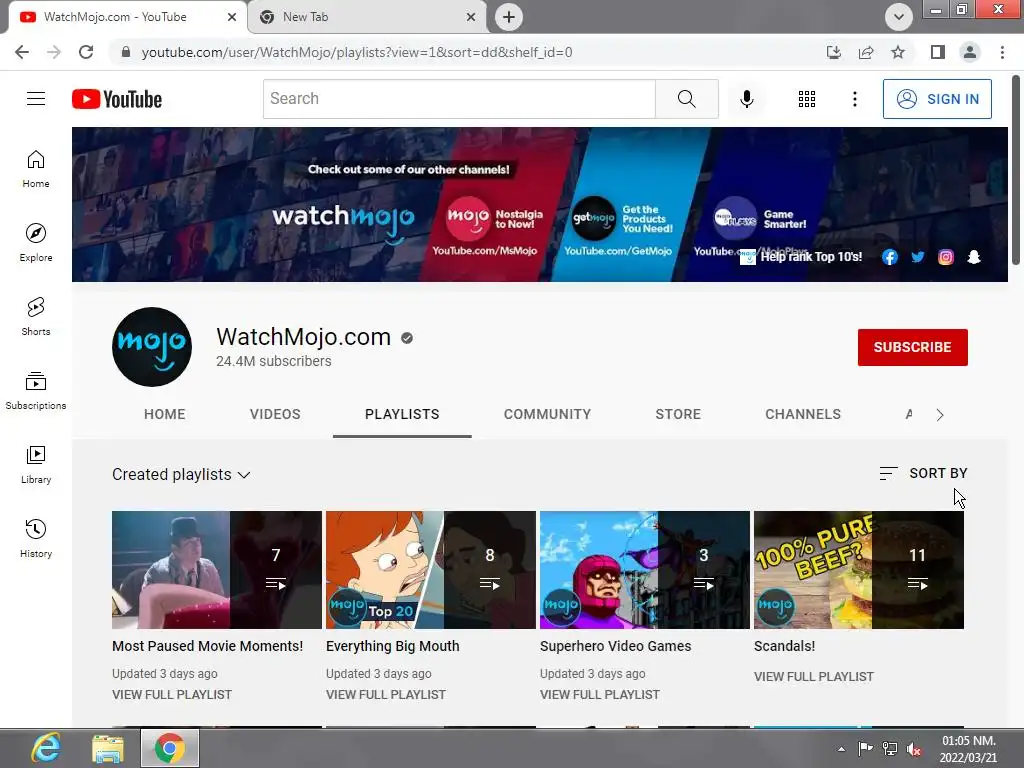Image resolution: width=1024 pixels, height=768 pixels.
Task: Open a new browser tab with plus
Action: pos(509,17)
